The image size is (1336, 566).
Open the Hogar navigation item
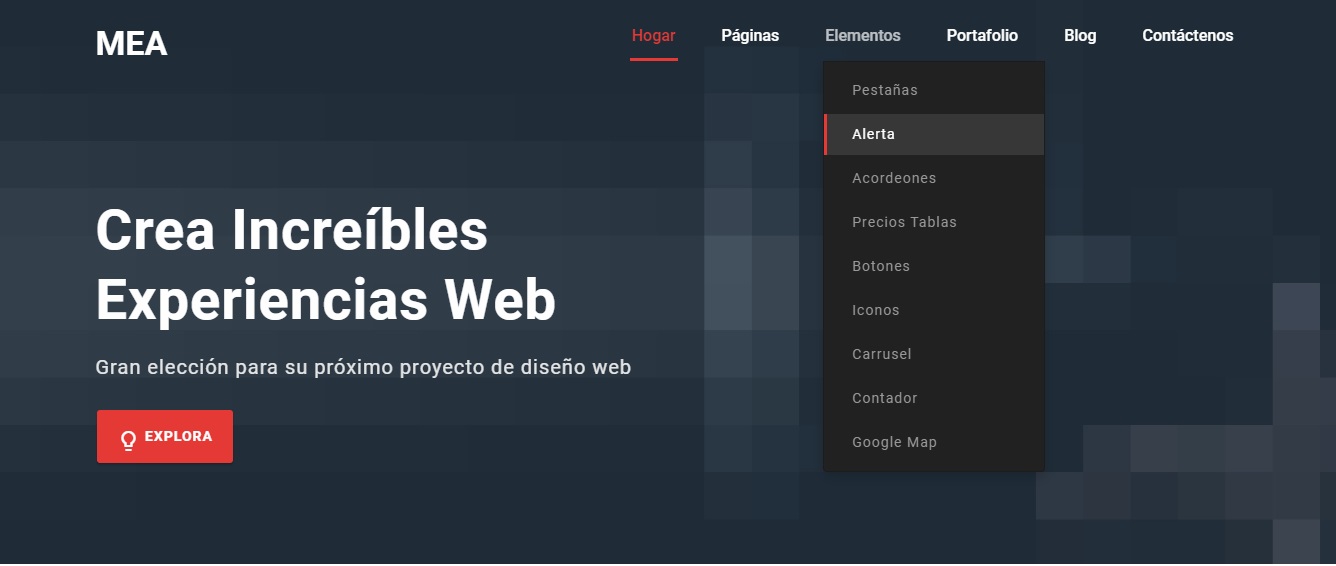(653, 36)
